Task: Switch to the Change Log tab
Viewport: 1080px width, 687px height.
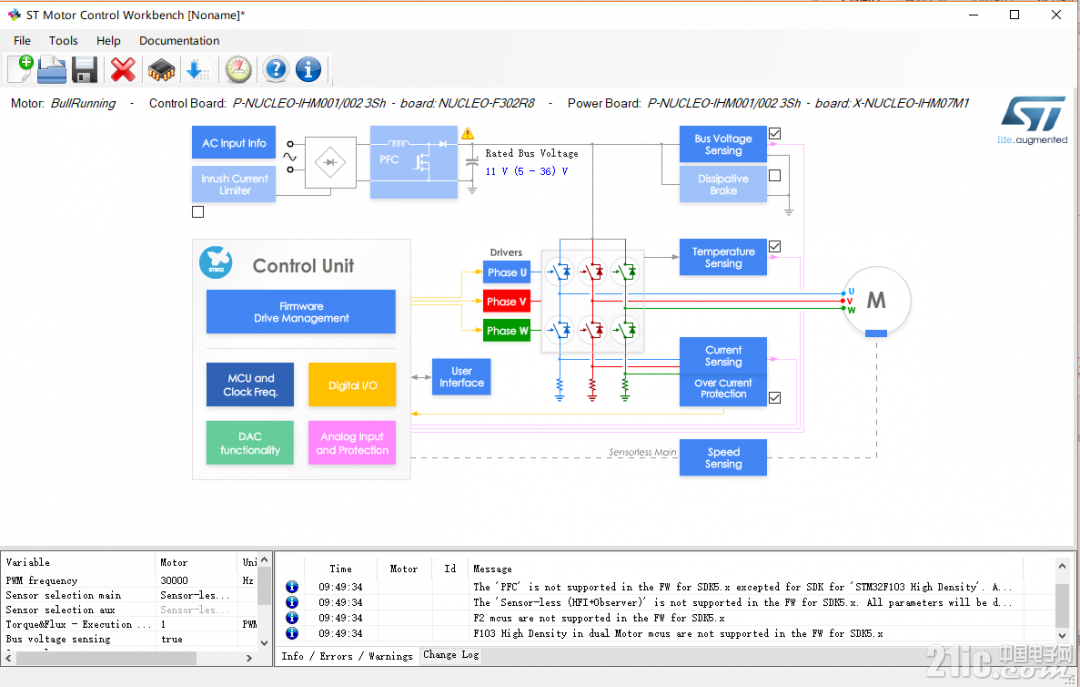Action: point(450,655)
